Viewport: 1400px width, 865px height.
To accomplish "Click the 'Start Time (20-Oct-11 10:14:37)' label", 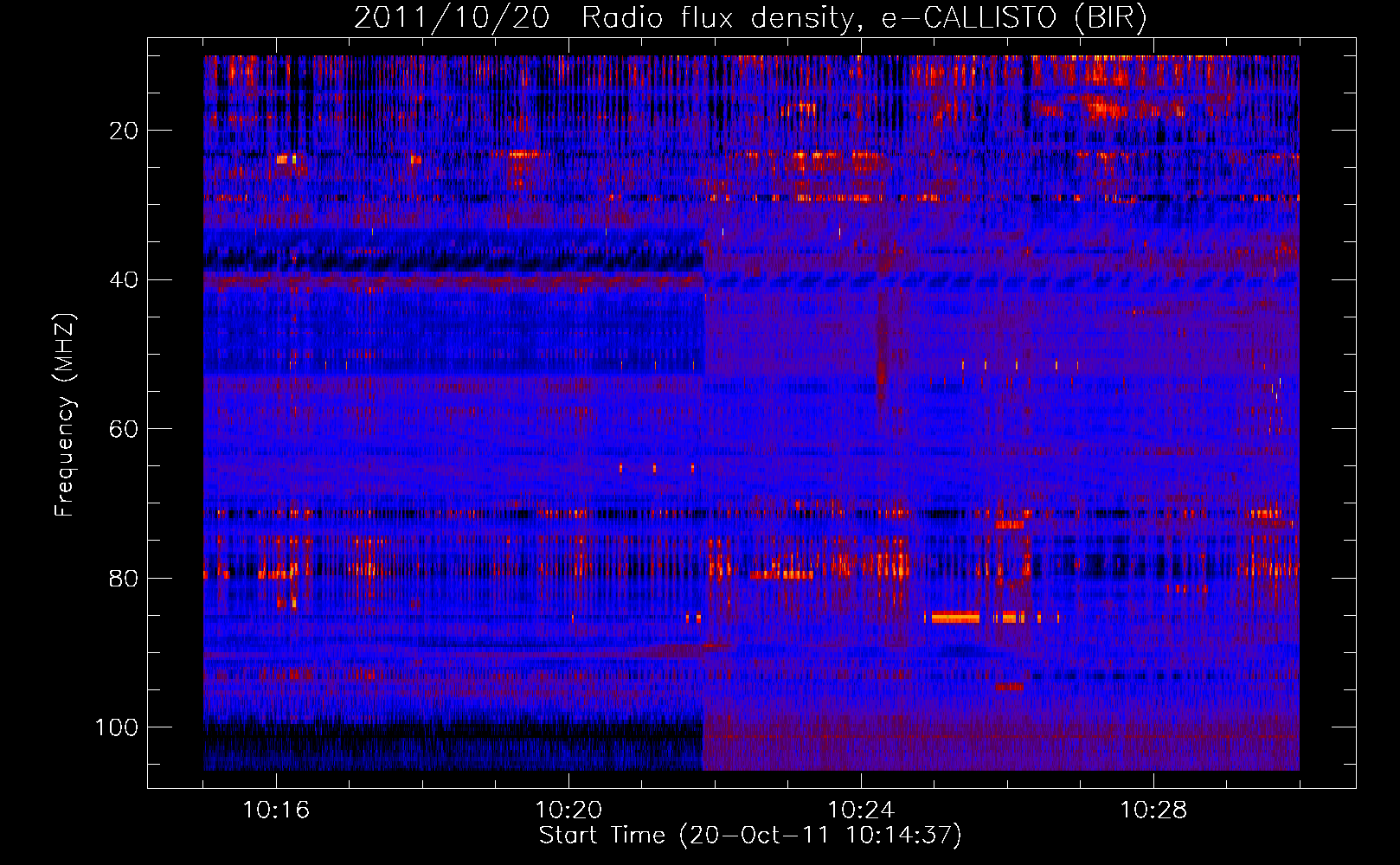I will coord(750,836).
